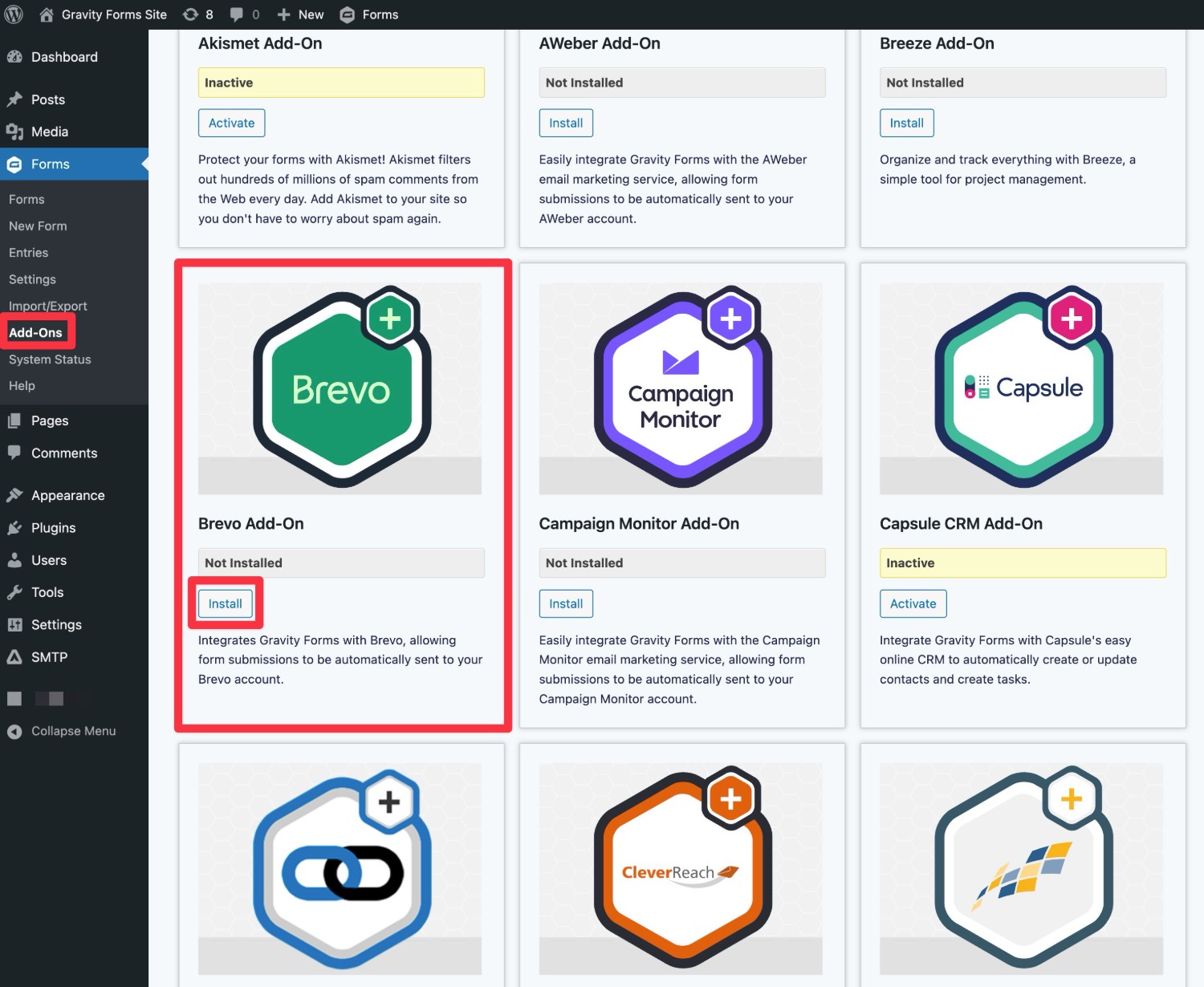Click the Plugins plug icon
1204x987 pixels.
(14, 528)
